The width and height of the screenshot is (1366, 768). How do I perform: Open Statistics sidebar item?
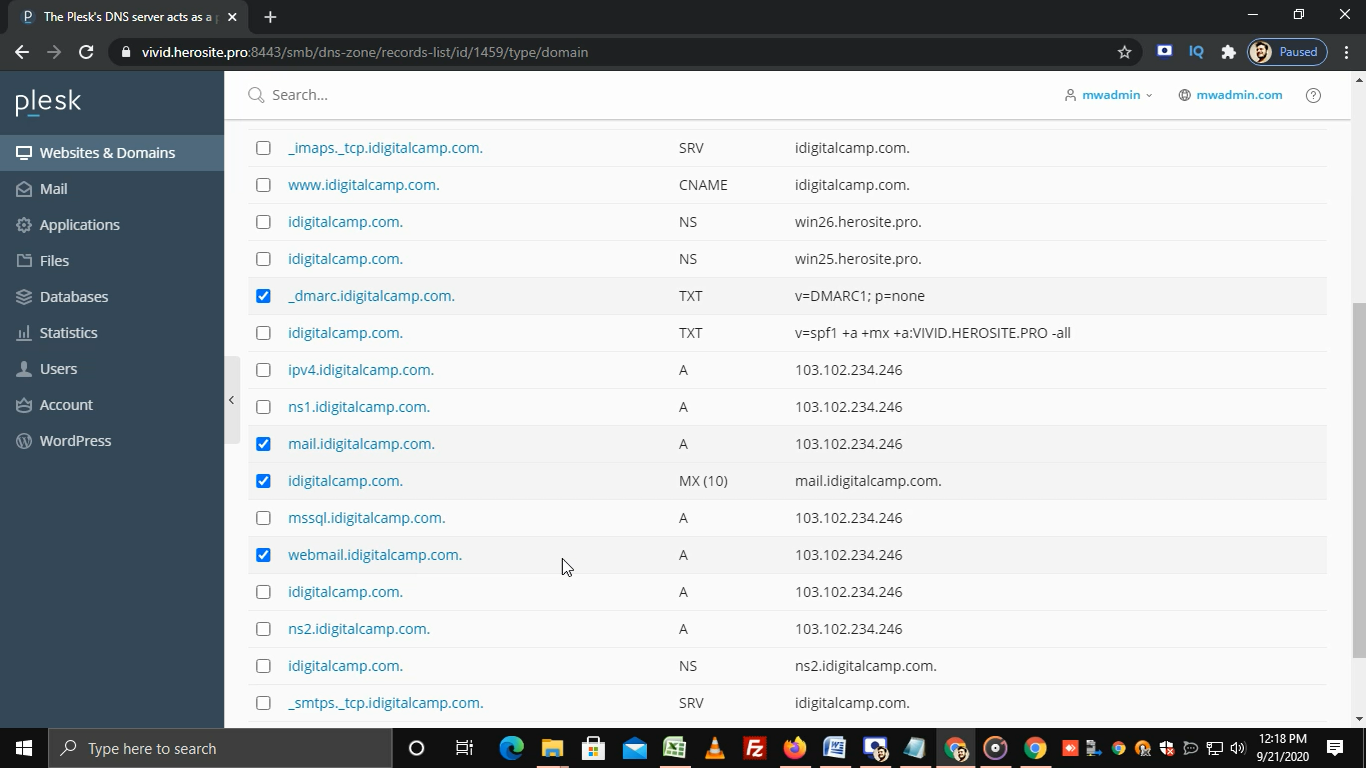(x=112, y=333)
